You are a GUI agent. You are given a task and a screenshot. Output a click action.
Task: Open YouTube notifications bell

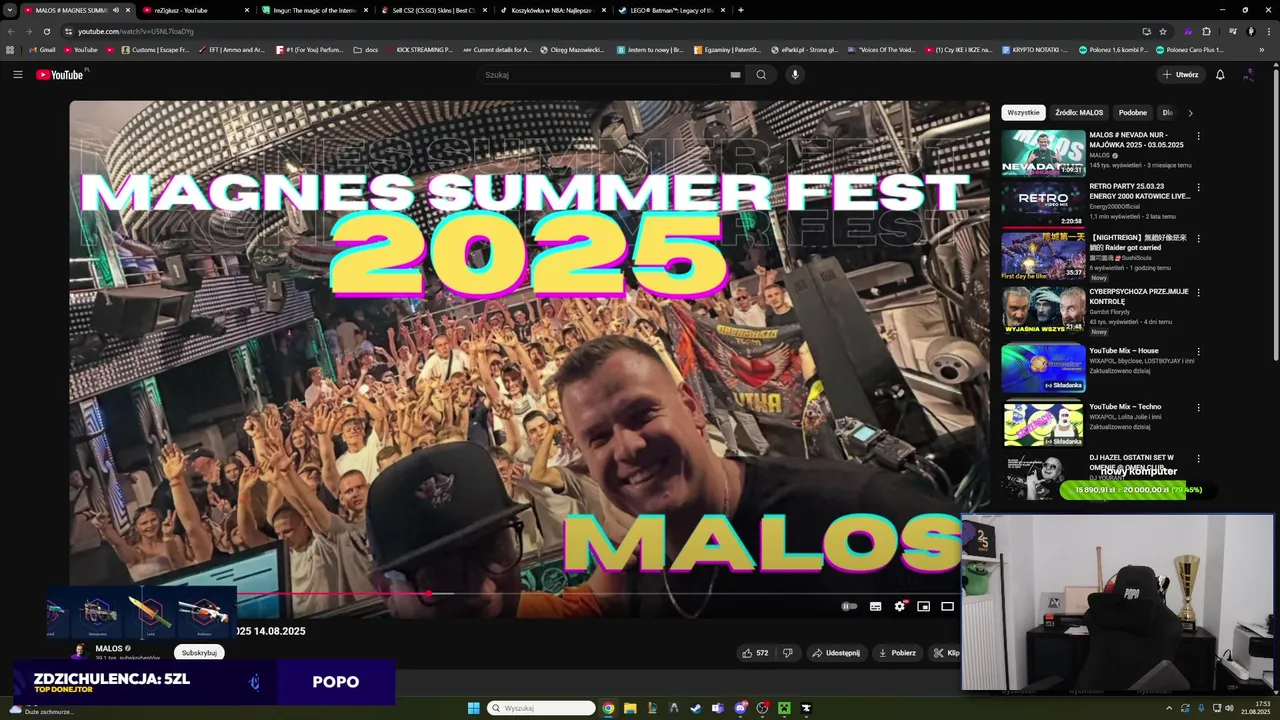point(1220,75)
